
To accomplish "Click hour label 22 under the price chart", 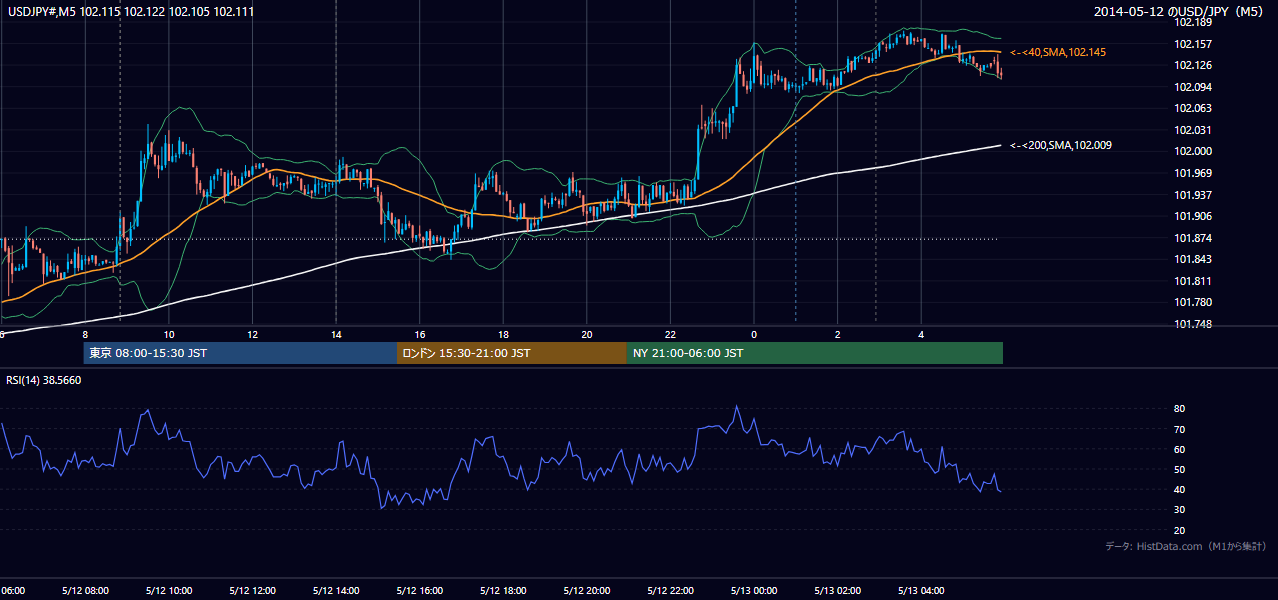I will (671, 334).
